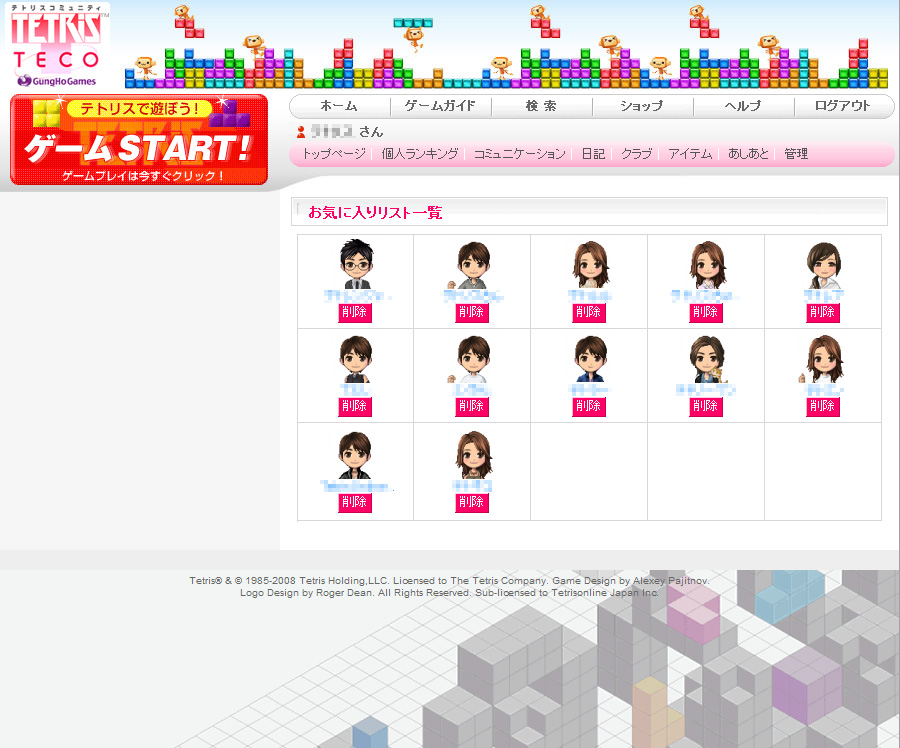
Task: Open fifth avatar in second row
Action: pyautogui.click(x=823, y=359)
